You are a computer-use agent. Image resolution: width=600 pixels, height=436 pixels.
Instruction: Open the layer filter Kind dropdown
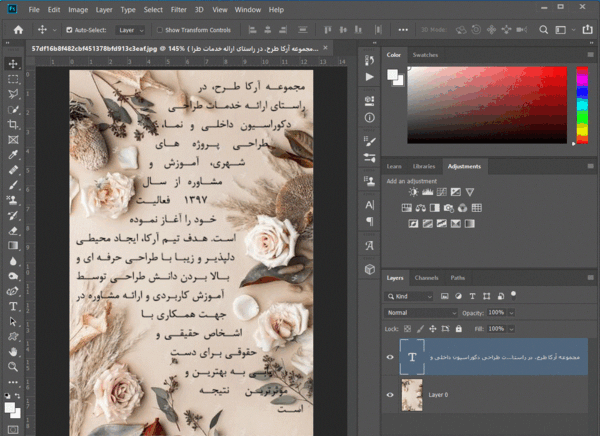pyautogui.click(x=409, y=296)
